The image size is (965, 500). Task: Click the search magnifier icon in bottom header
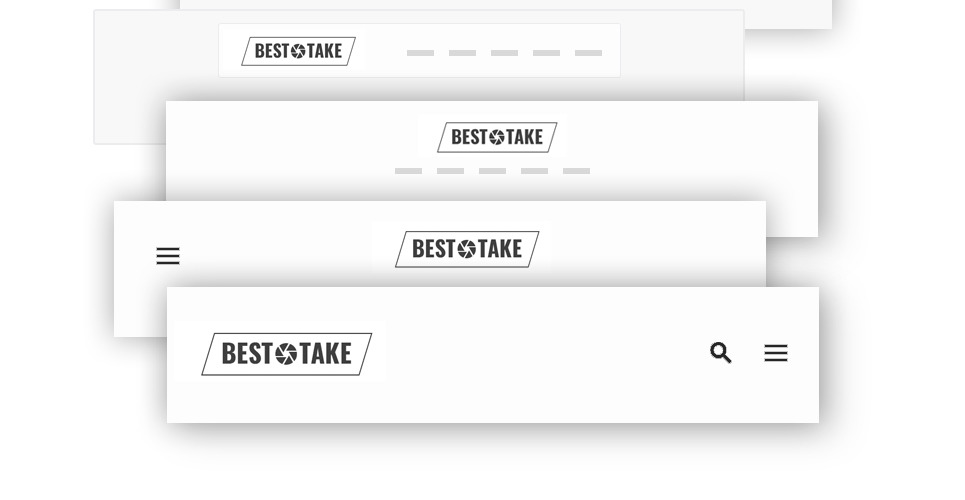pos(720,353)
